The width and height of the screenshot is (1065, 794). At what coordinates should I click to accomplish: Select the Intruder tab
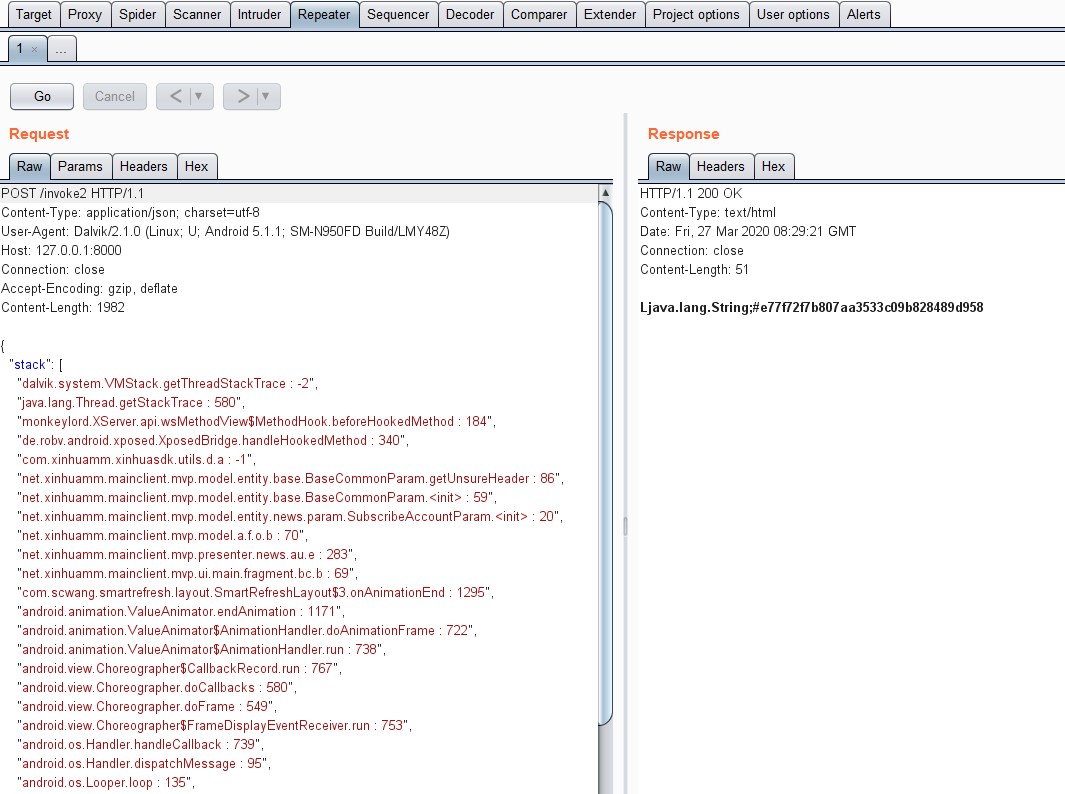tap(259, 14)
